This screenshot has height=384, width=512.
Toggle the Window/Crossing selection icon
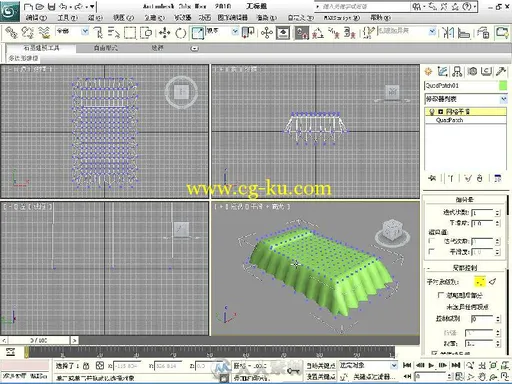[x=146, y=33]
